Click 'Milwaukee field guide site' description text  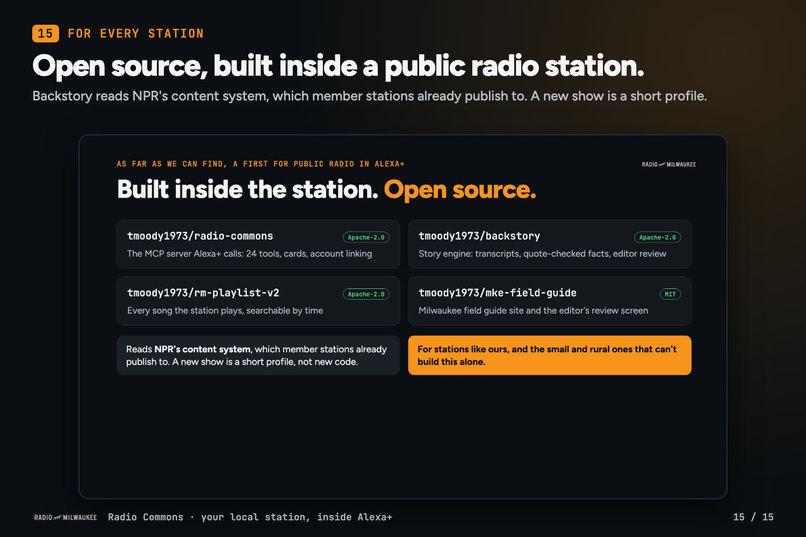533,311
